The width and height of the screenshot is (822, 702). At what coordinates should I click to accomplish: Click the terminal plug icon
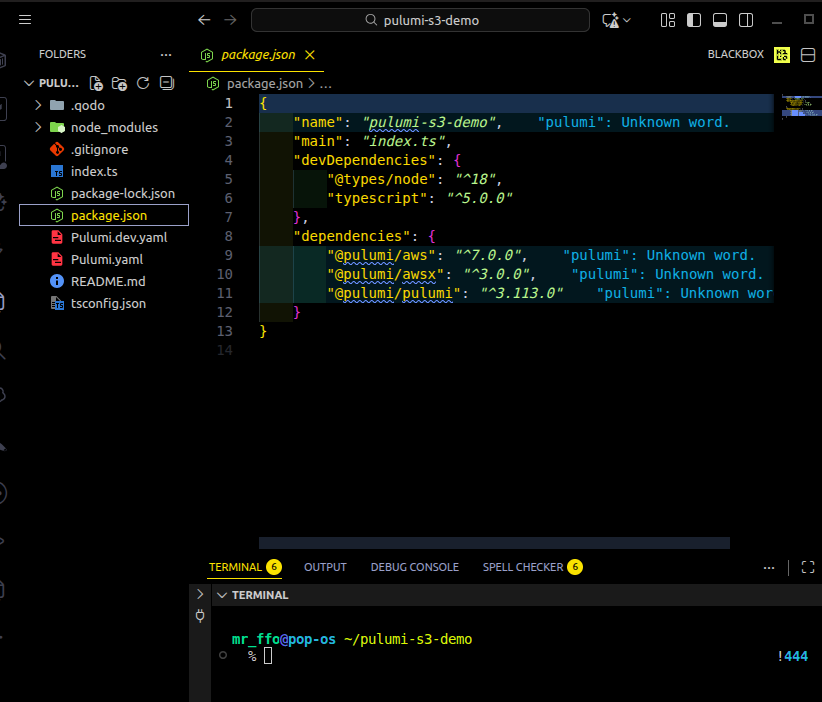200,615
